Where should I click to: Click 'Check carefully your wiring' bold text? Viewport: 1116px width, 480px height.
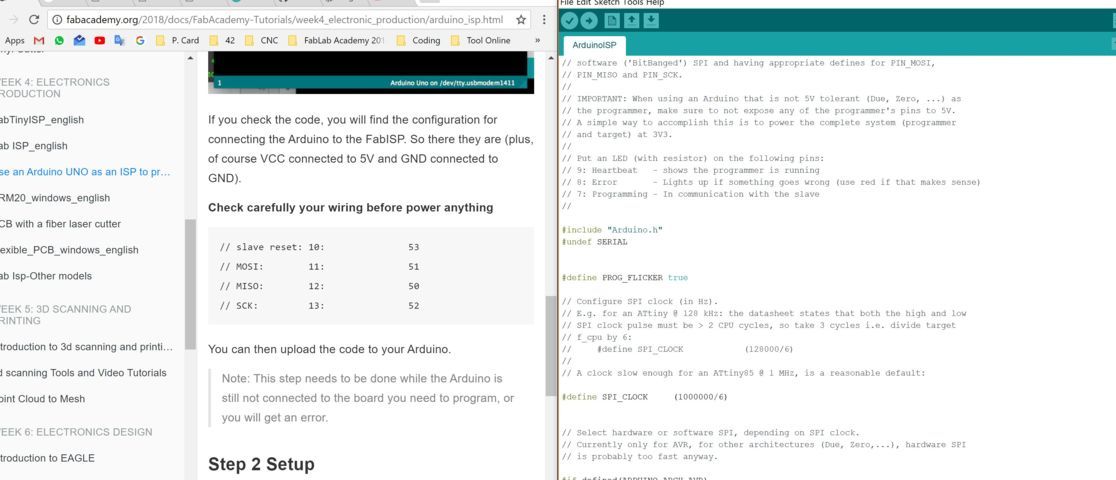(350, 208)
